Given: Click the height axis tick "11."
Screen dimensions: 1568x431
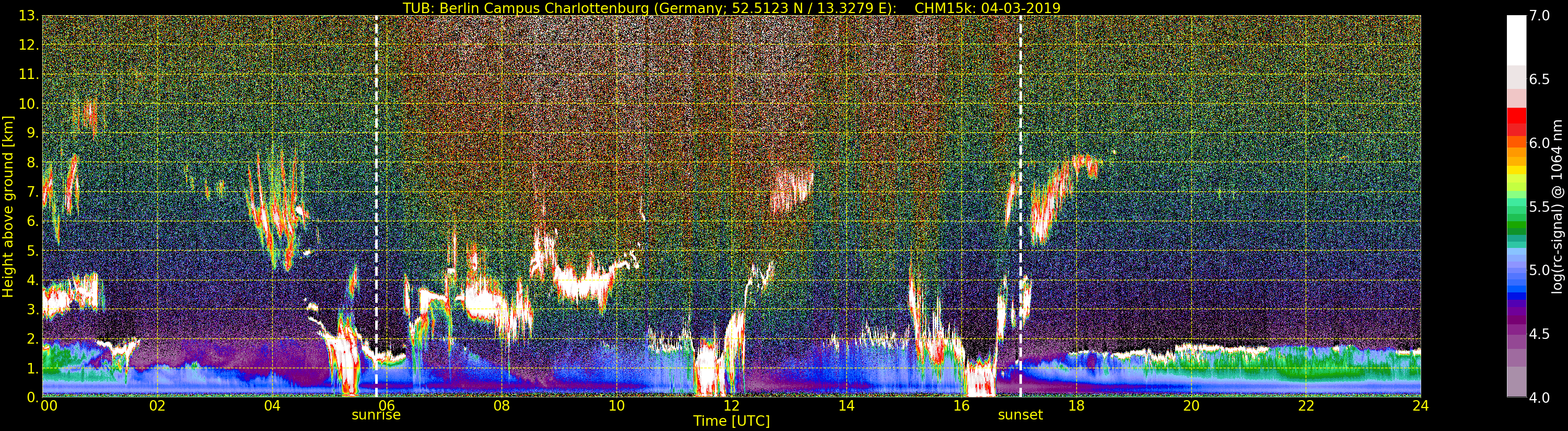Looking at the screenshot, I should (29, 75).
